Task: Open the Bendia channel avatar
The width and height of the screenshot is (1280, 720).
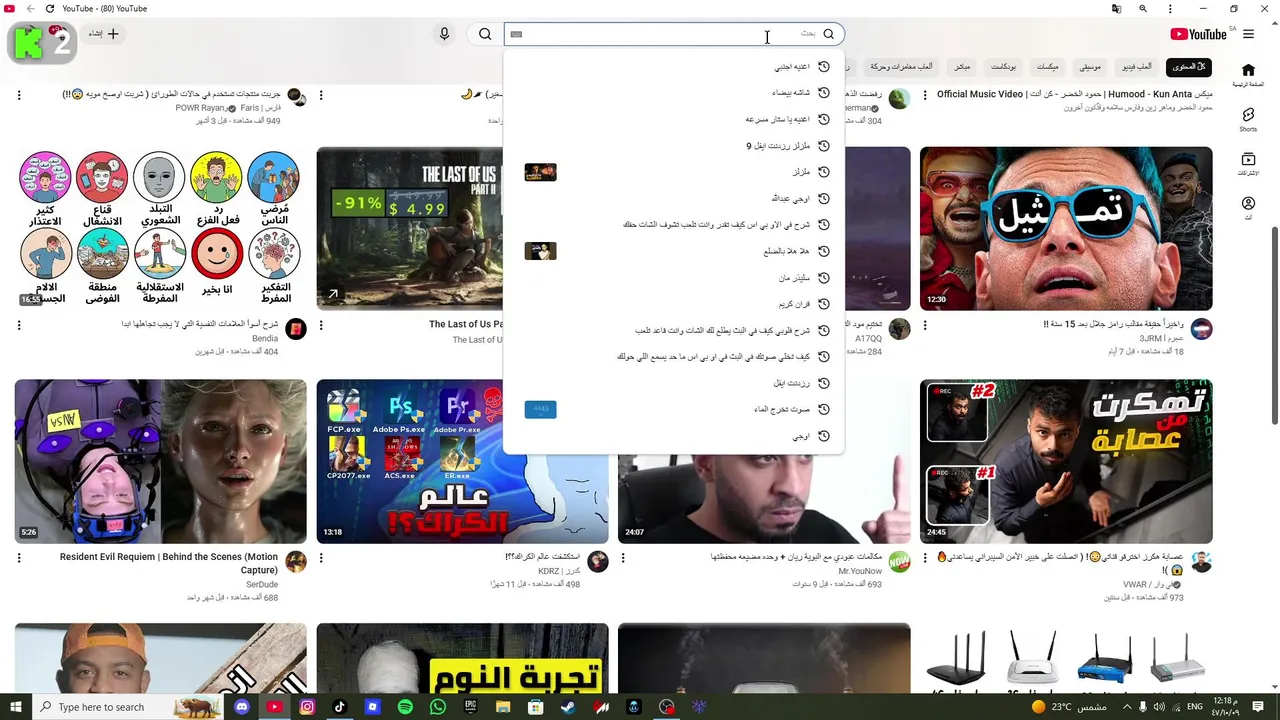Action: pyautogui.click(x=296, y=329)
